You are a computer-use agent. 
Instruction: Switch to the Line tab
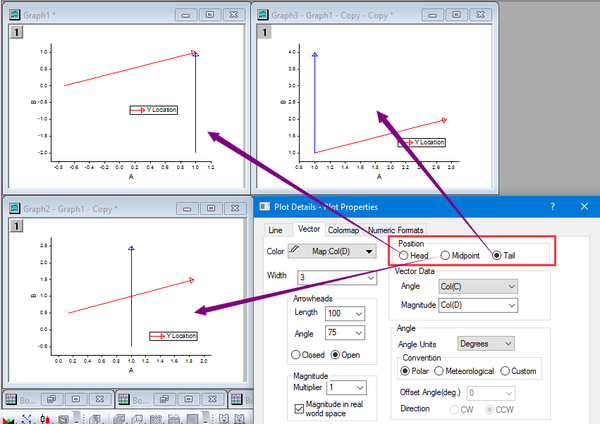[x=275, y=230]
